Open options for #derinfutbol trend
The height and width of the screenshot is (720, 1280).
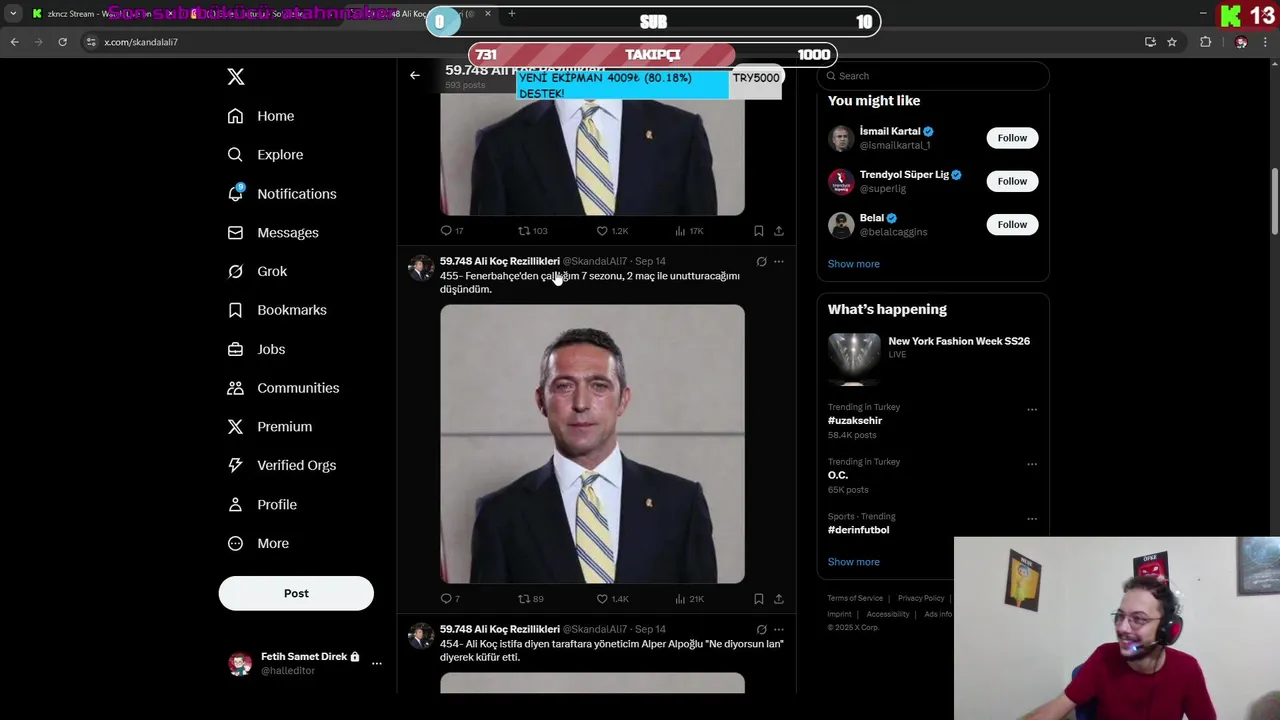click(x=1032, y=519)
